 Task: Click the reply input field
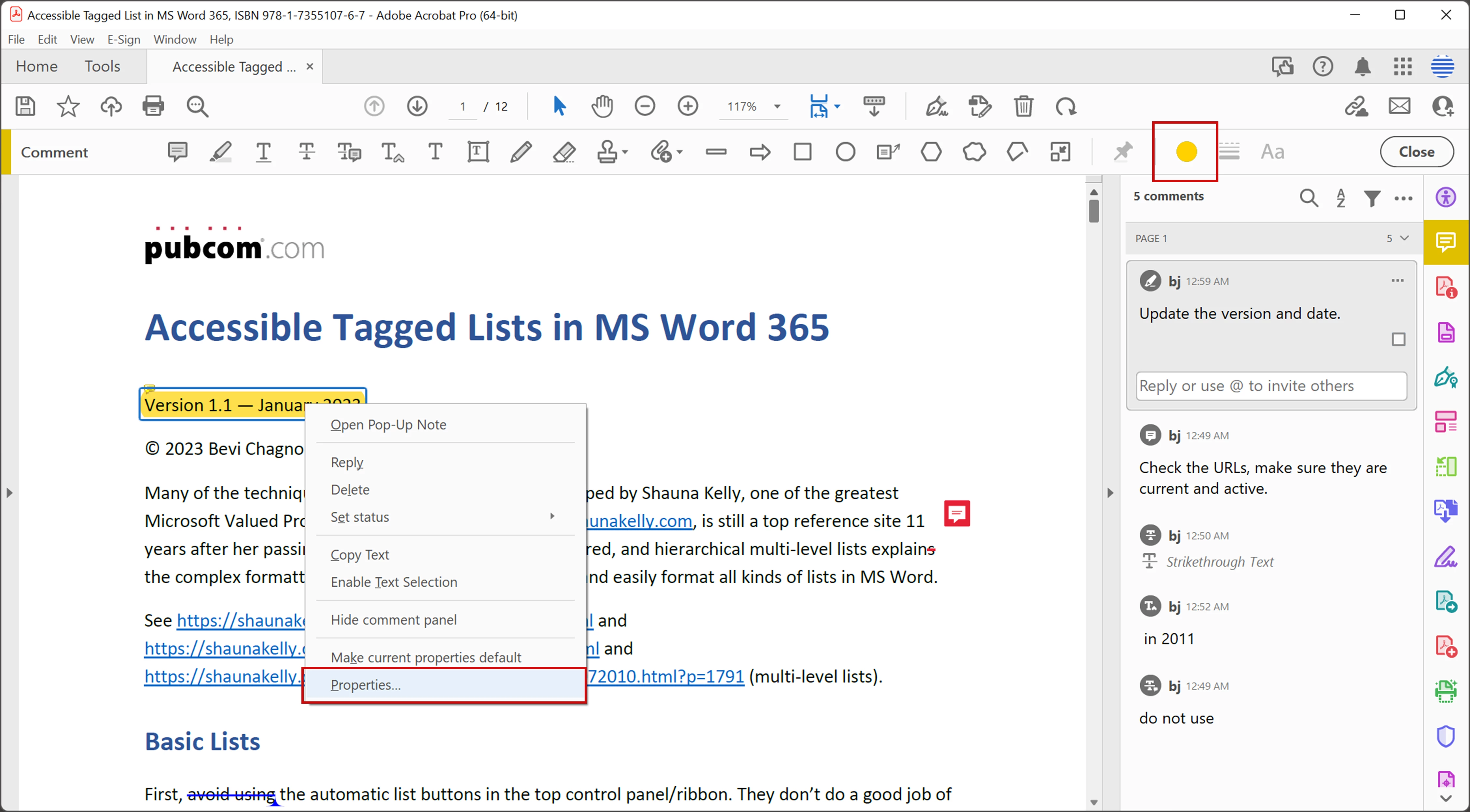pyautogui.click(x=1271, y=386)
